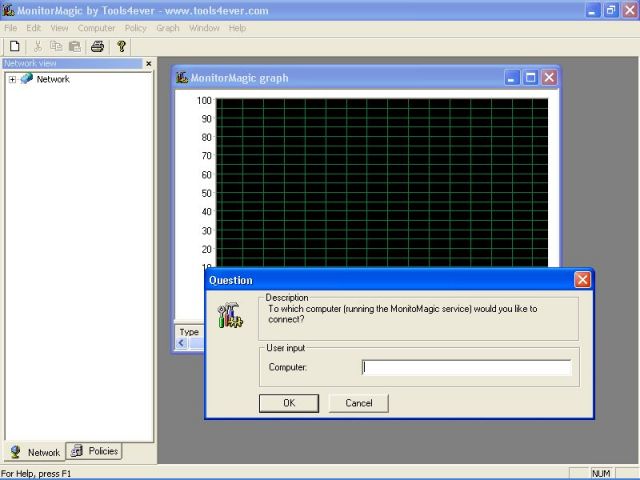Viewport: 640px width, 480px height.
Task: Minimize the MonitorMagic graph window
Action: 512,78
